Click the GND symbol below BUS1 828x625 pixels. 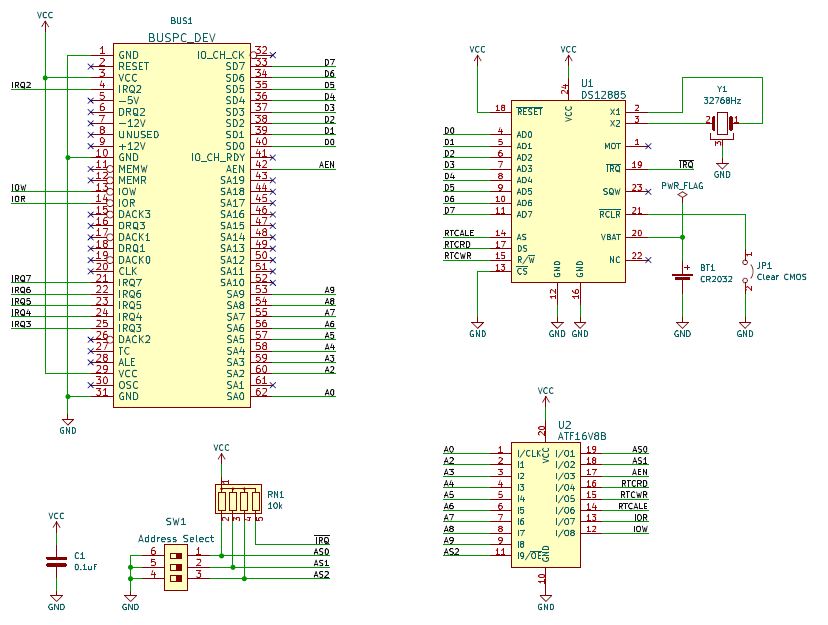pyautogui.click(x=68, y=426)
